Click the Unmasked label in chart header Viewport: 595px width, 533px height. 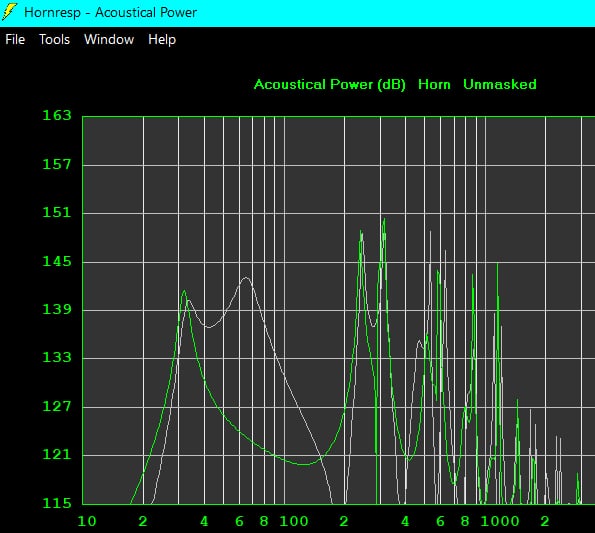click(x=500, y=84)
